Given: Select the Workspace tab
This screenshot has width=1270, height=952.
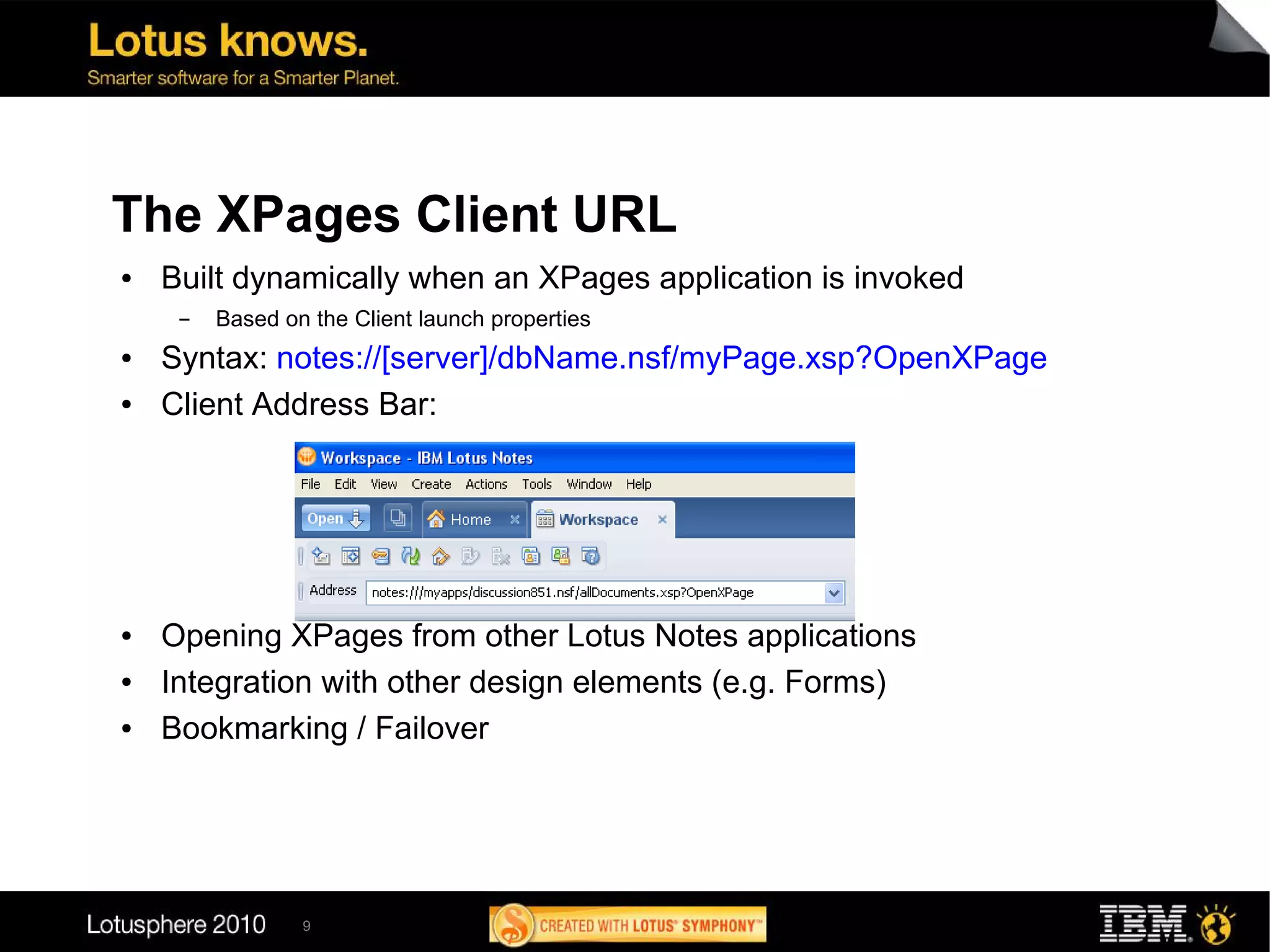Looking at the screenshot, I should tap(588, 520).
